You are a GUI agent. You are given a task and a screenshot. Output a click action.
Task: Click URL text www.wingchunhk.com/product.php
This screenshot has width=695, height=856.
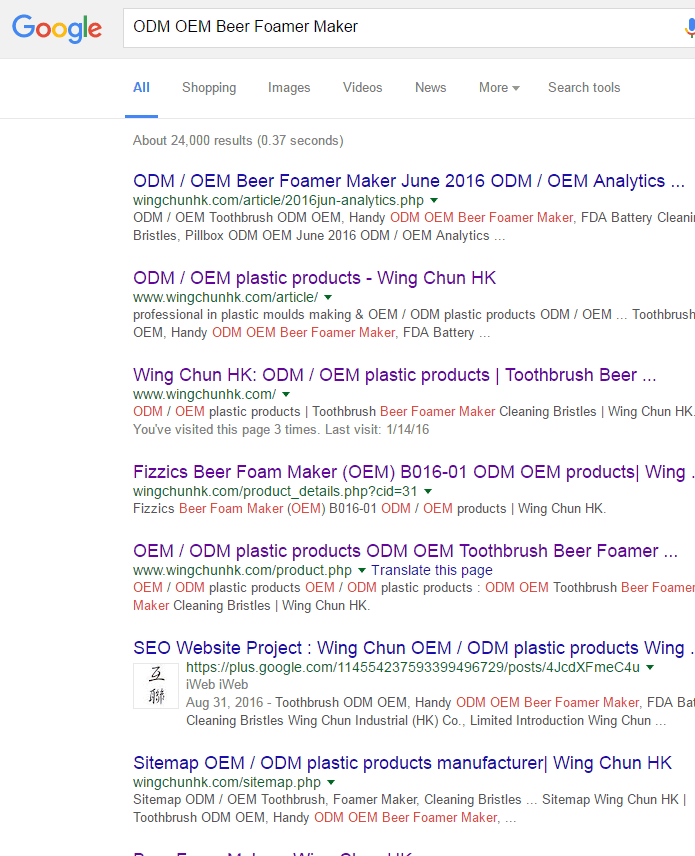[242, 570]
